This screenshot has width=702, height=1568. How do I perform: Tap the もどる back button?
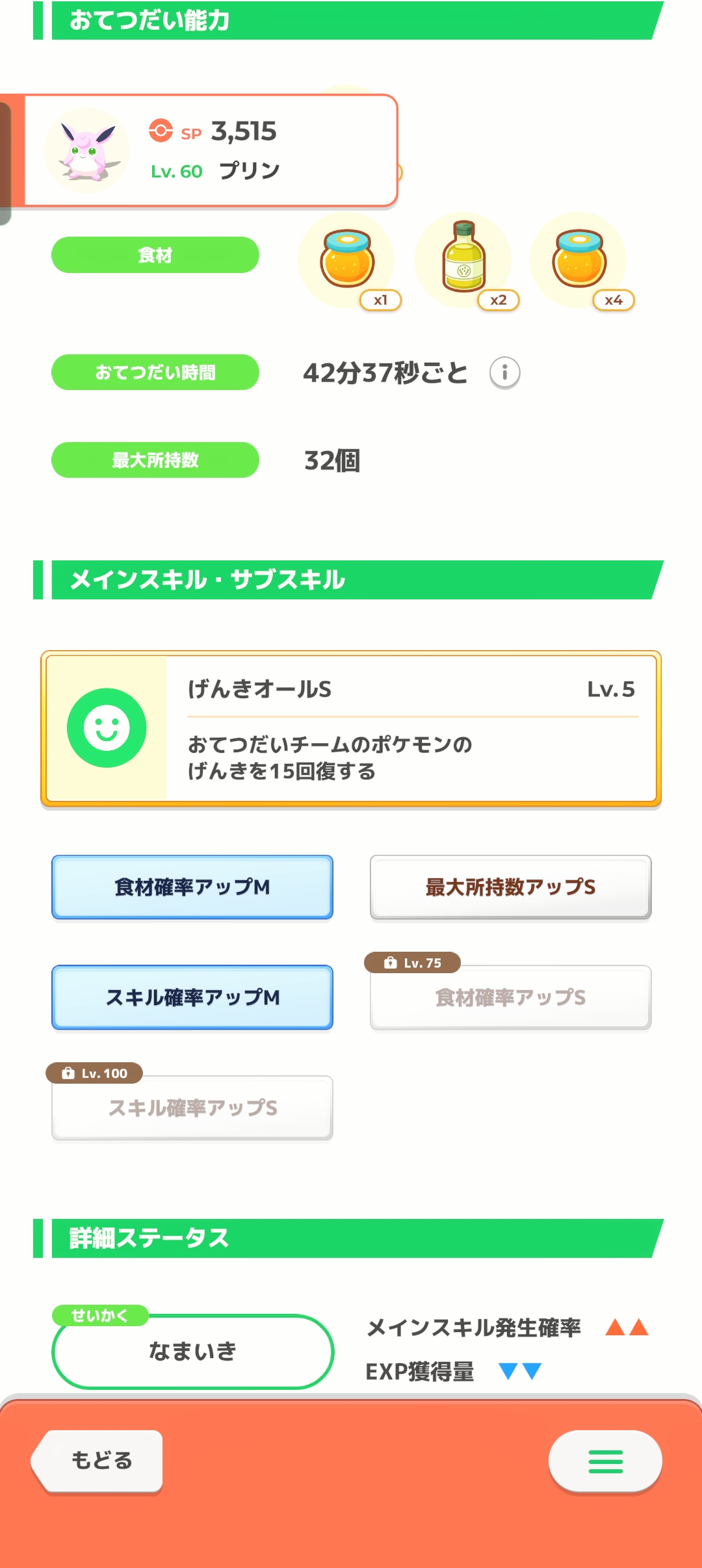[100, 1460]
